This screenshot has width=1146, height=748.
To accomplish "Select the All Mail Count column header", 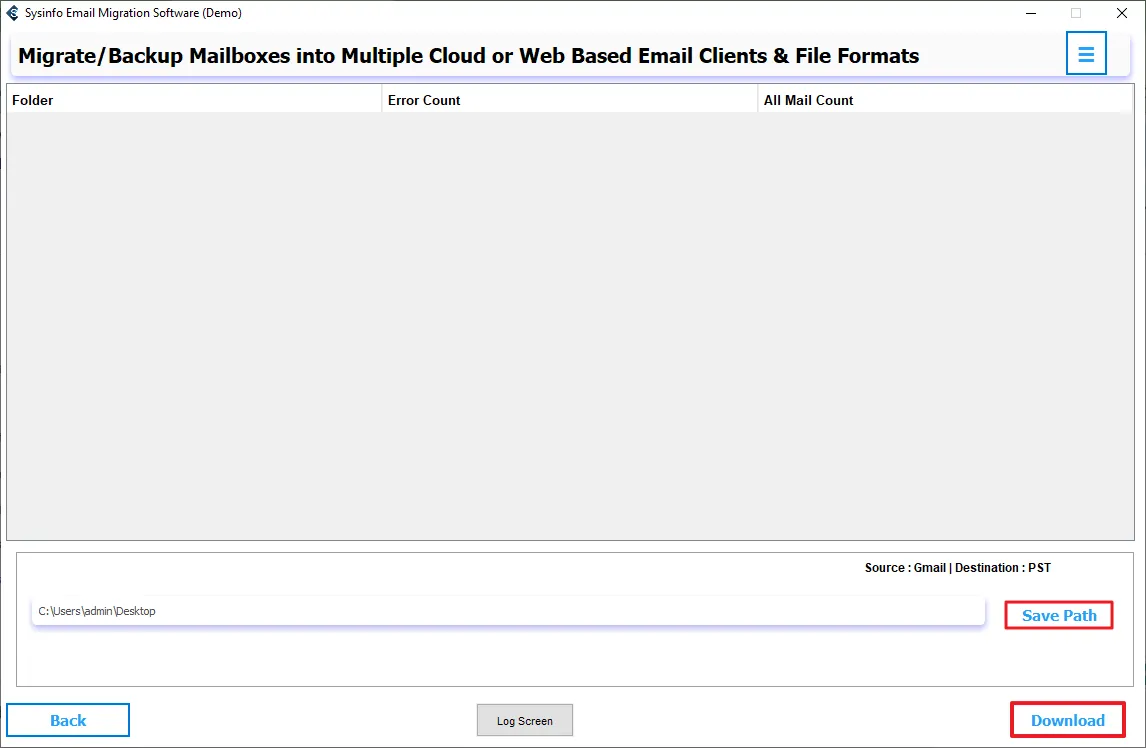I will (x=808, y=100).
